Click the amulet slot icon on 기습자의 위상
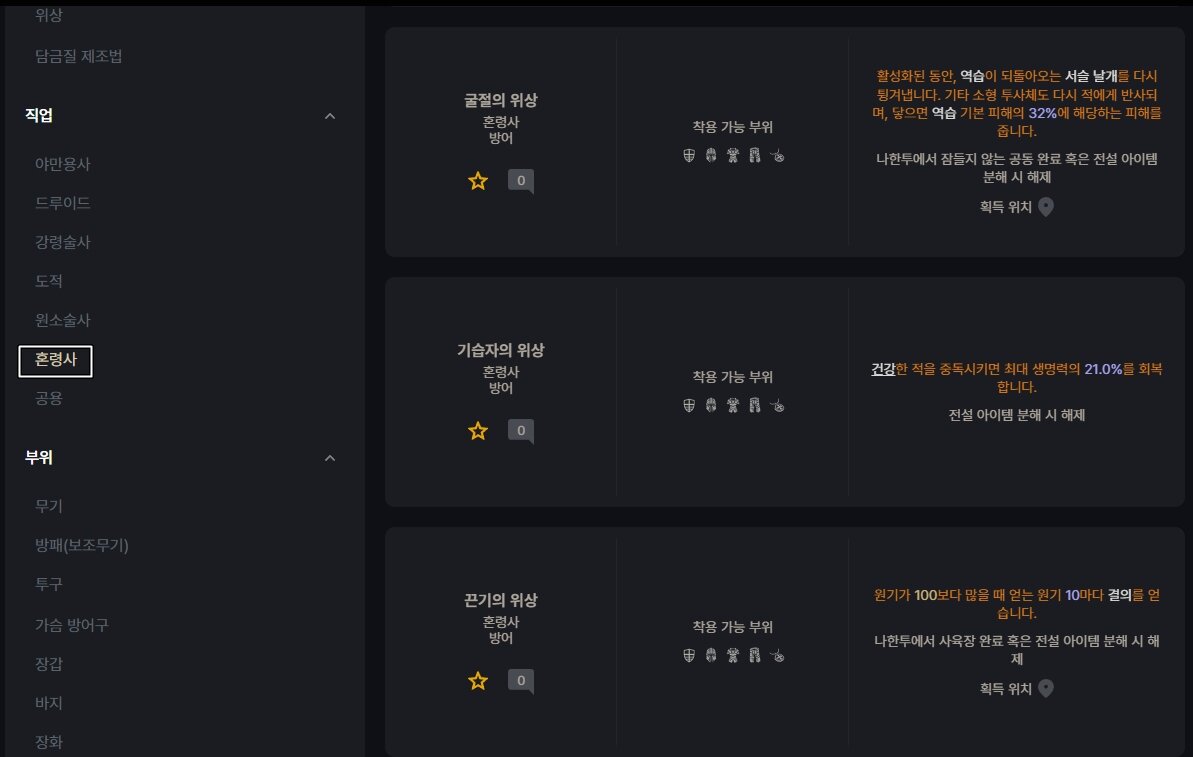Image resolution: width=1193 pixels, height=757 pixels. point(777,406)
